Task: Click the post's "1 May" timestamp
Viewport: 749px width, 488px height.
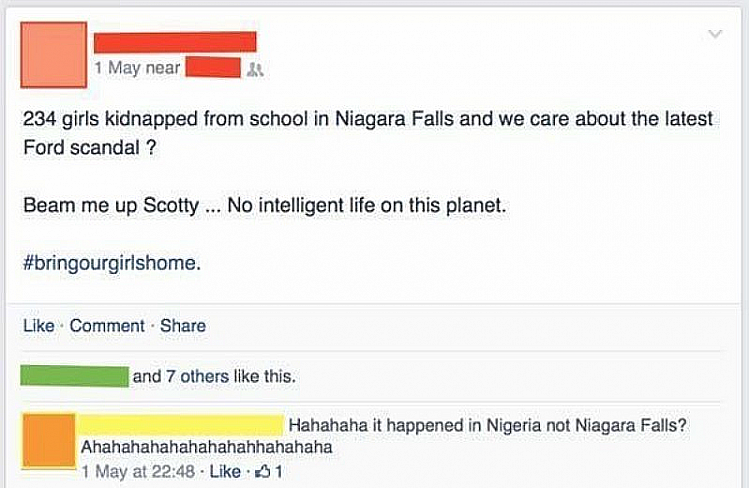Action: pyautogui.click(x=118, y=68)
